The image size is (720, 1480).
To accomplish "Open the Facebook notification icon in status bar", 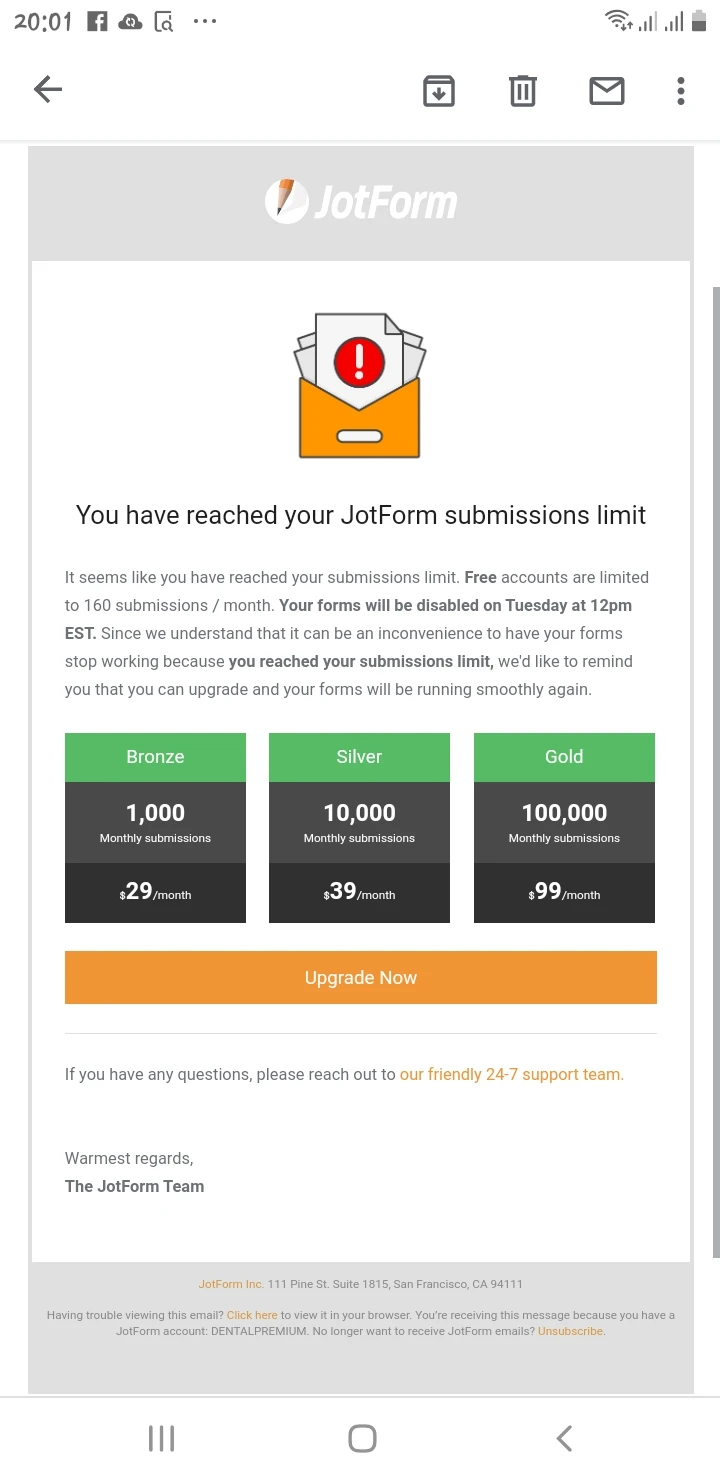I will (x=96, y=21).
